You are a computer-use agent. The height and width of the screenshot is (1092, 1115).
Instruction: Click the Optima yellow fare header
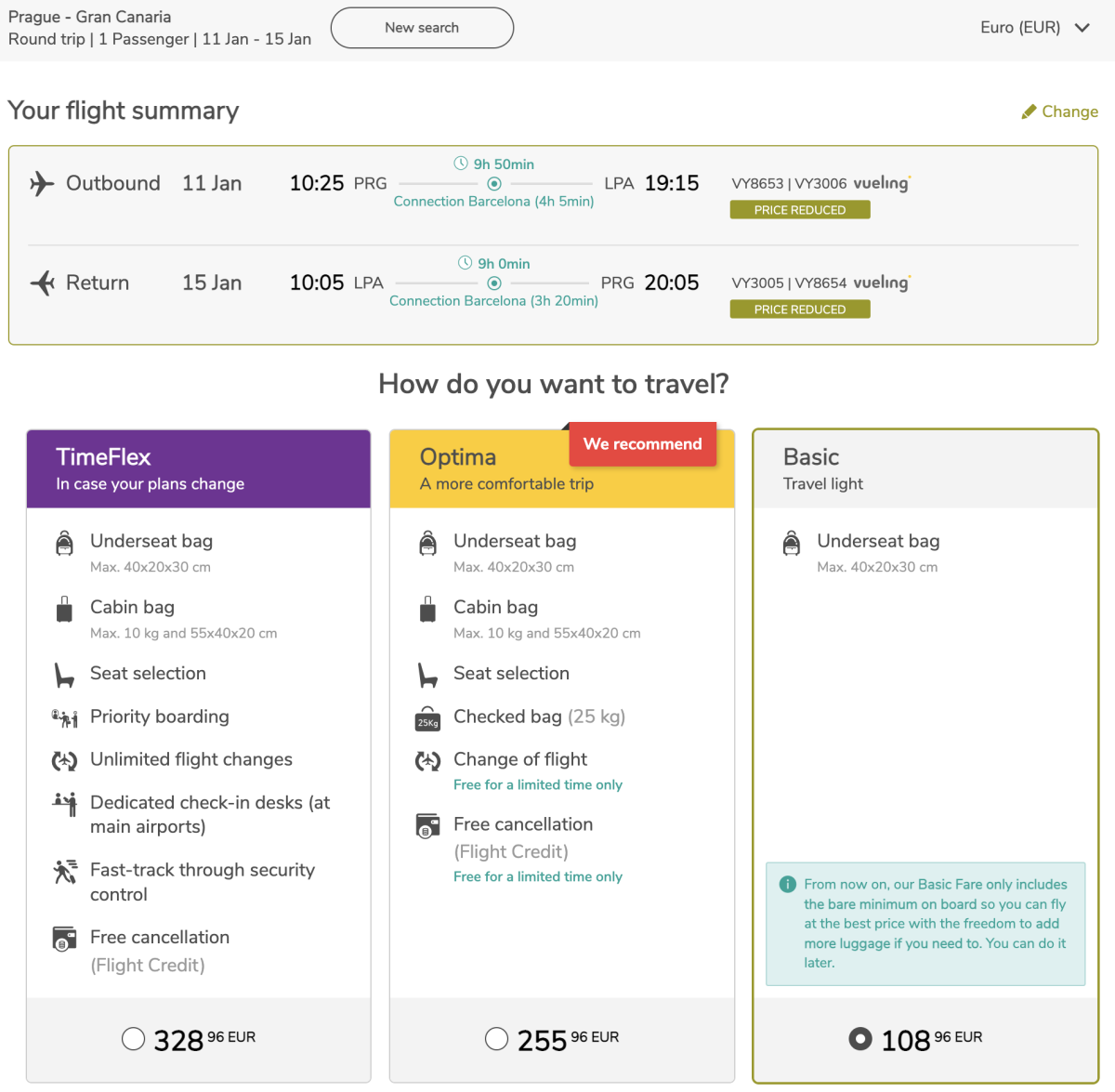click(x=483, y=469)
